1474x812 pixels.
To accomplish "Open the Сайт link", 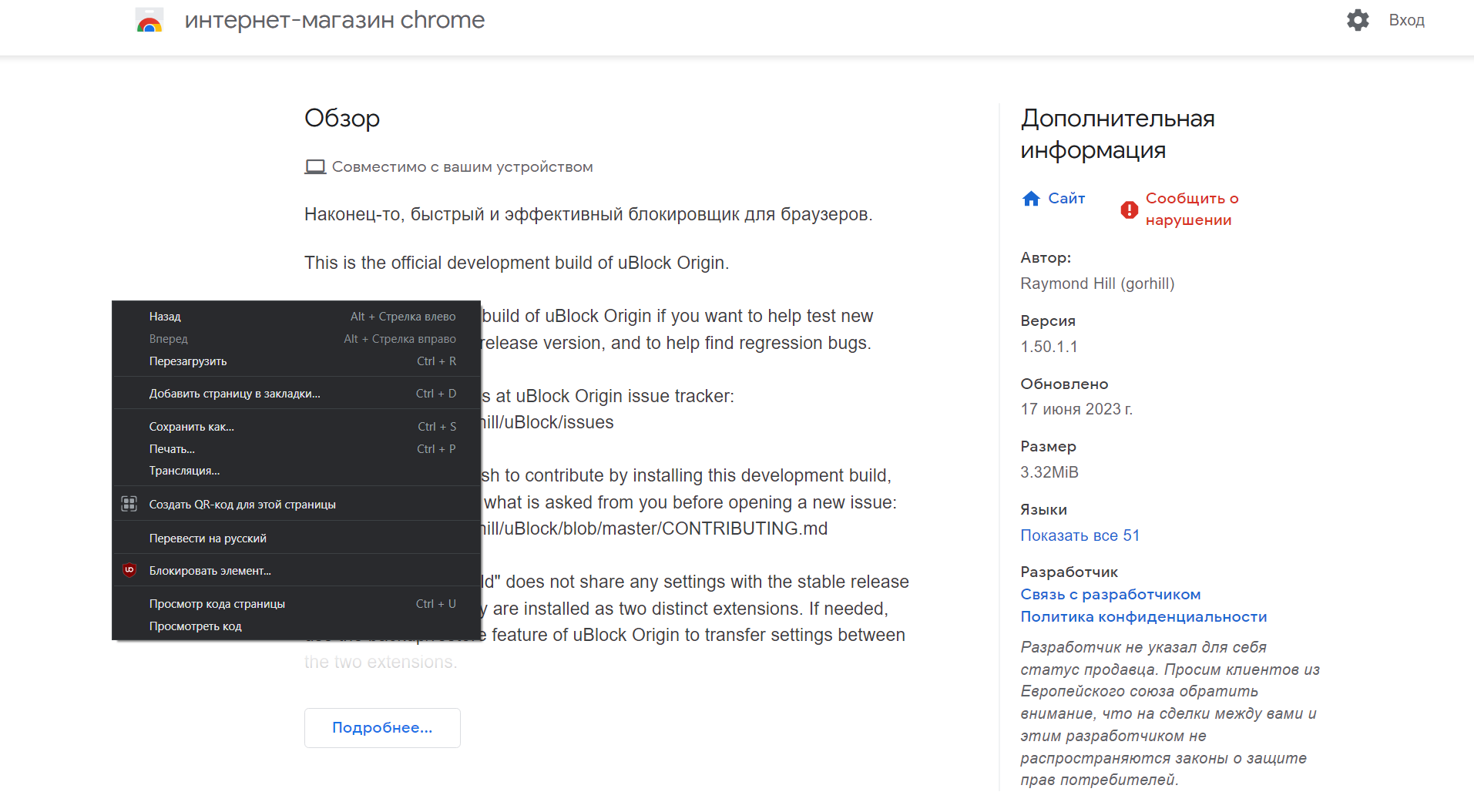I will [x=1066, y=199].
